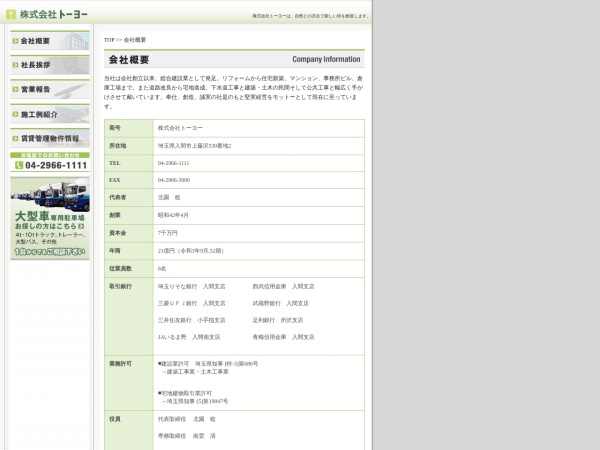Select the 従業員数 value 8名

pyautogui.click(x=162, y=269)
